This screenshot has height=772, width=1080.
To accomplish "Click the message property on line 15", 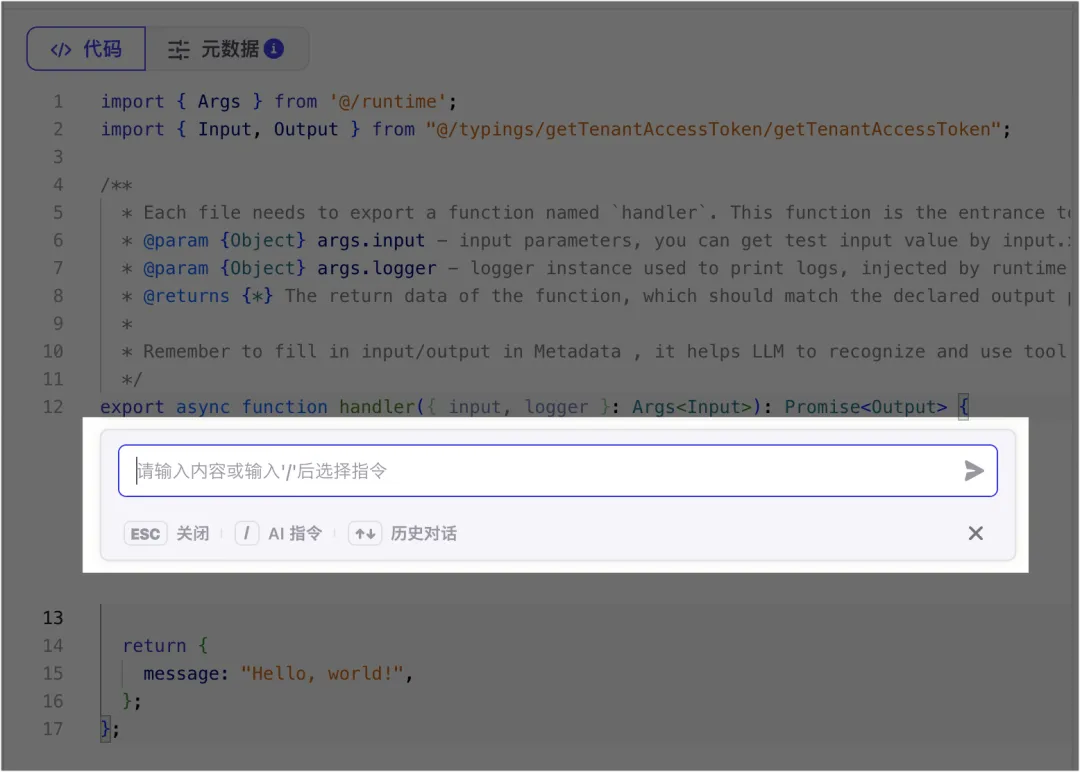I will coord(181,674).
